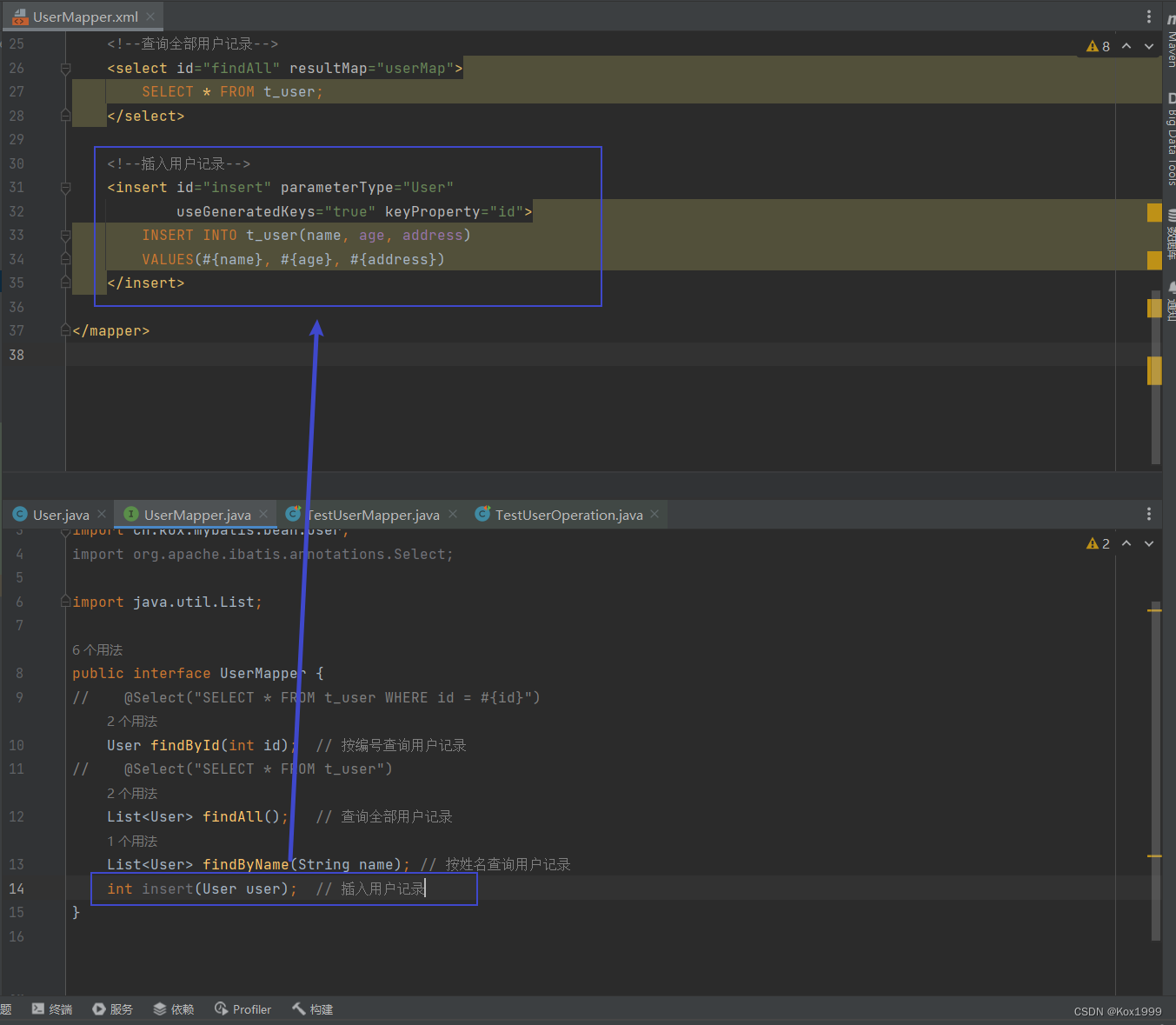Go to previous highlighted problem in XML editor
Image resolution: width=1176 pixels, height=1025 pixels.
click(x=1126, y=46)
